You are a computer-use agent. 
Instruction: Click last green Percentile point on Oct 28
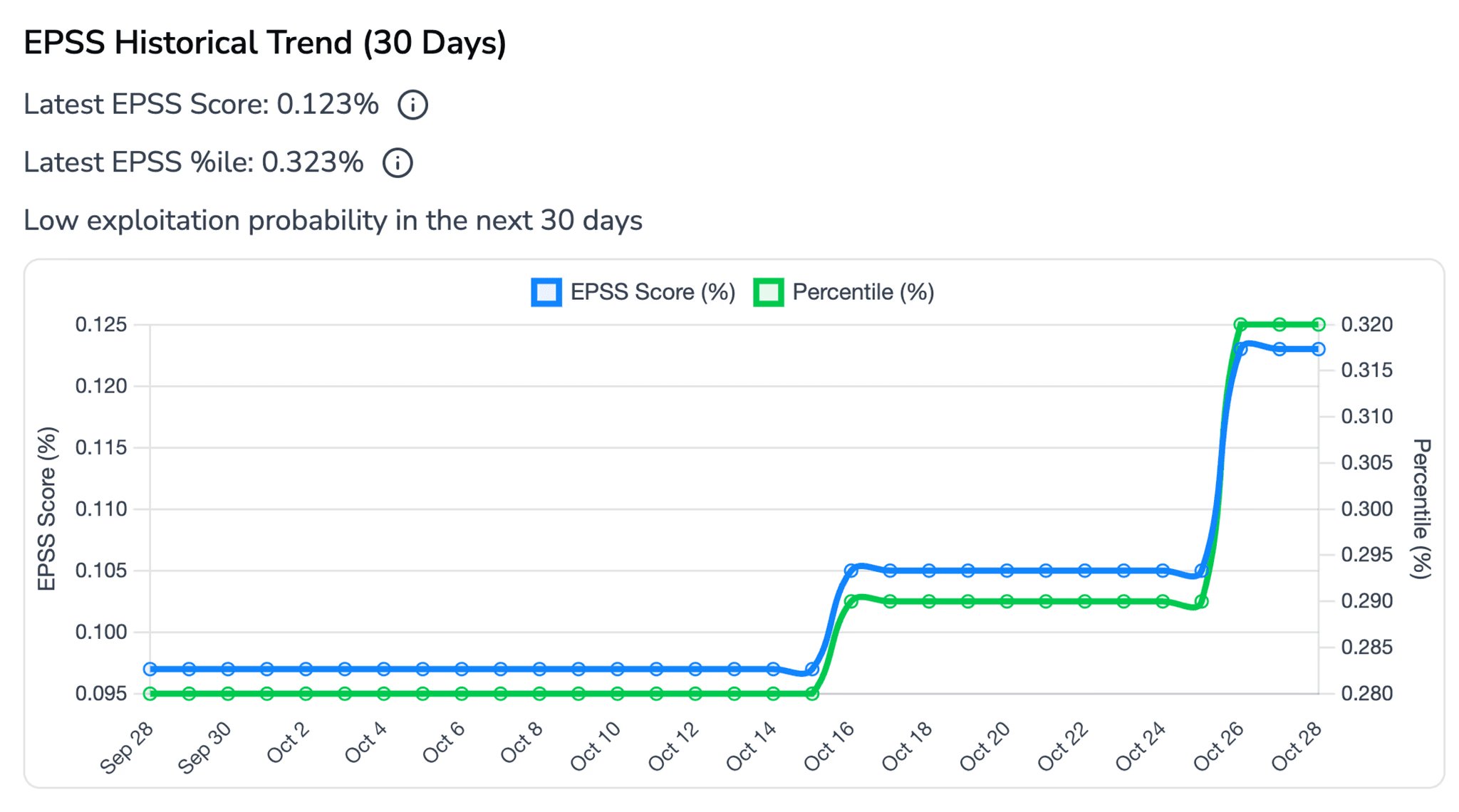click(x=1319, y=325)
